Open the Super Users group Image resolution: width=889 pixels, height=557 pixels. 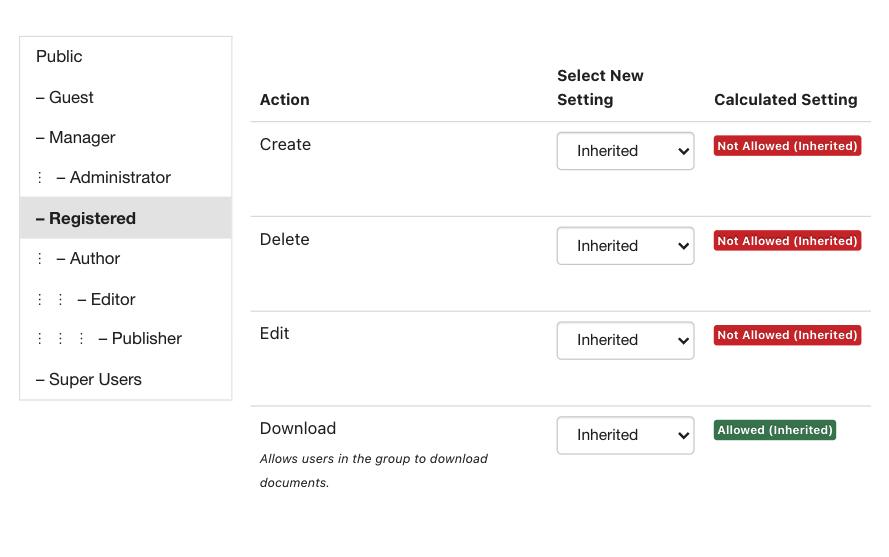coord(125,379)
